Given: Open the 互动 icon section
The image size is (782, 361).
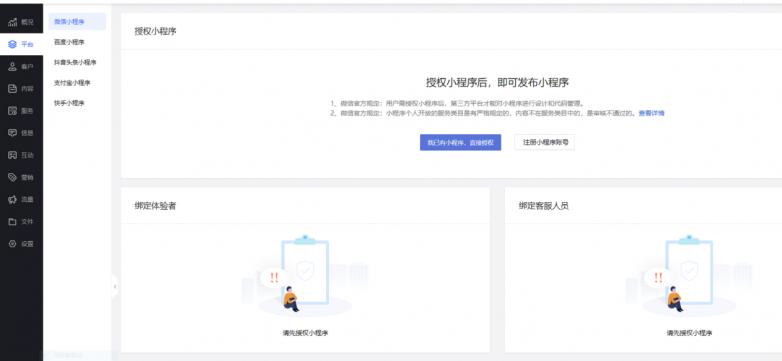Looking at the screenshot, I should [12, 155].
